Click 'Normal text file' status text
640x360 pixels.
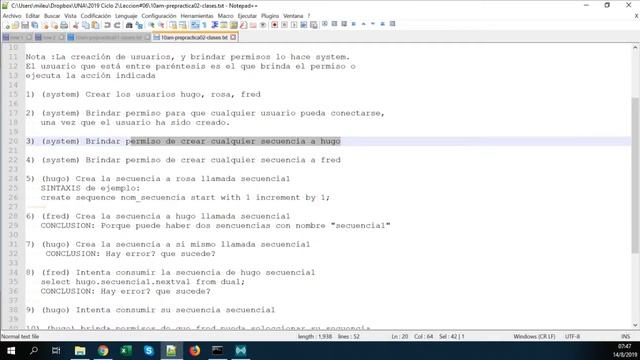click(20, 337)
